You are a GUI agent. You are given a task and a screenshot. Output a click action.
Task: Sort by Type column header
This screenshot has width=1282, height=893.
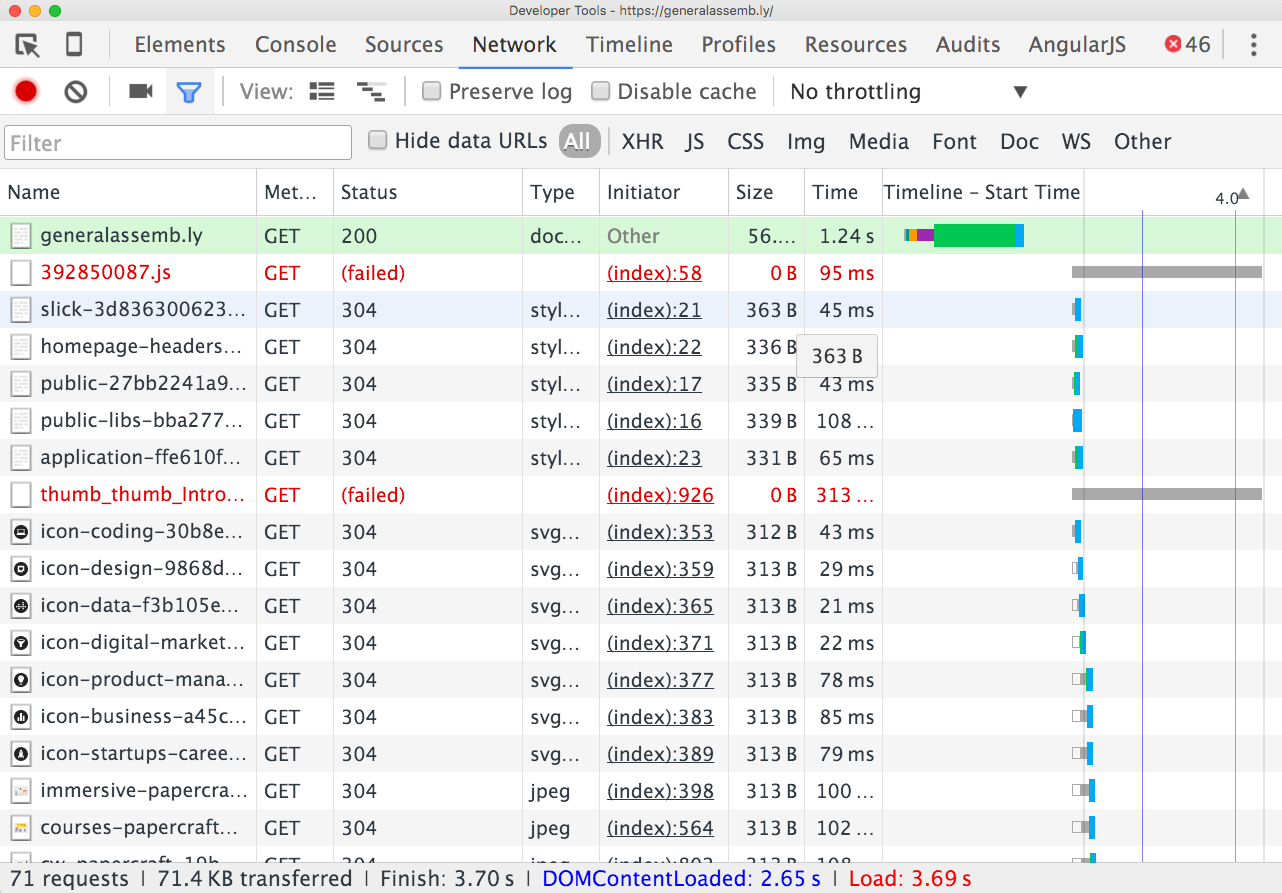click(x=560, y=192)
